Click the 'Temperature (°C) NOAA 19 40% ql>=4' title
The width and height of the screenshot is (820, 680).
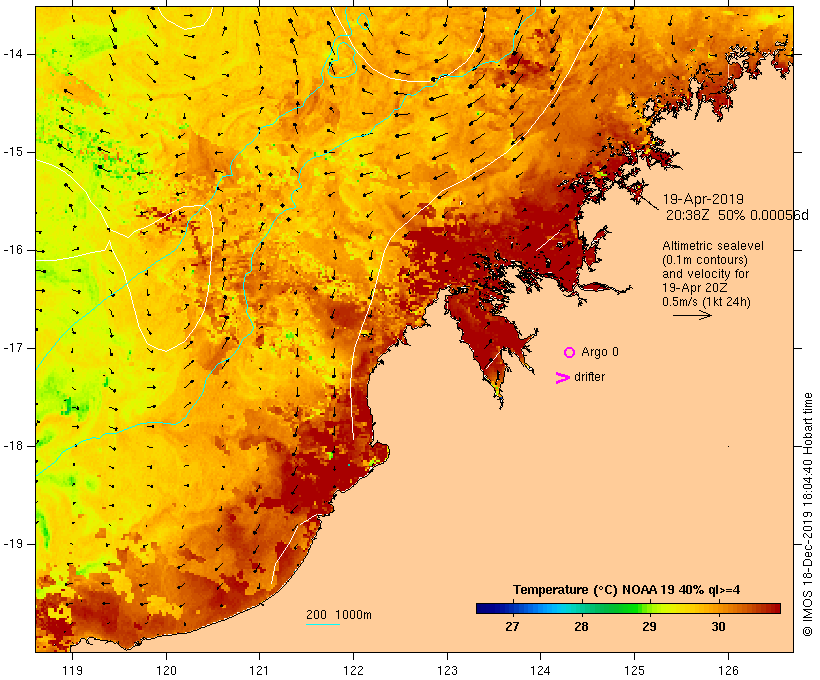click(627, 590)
